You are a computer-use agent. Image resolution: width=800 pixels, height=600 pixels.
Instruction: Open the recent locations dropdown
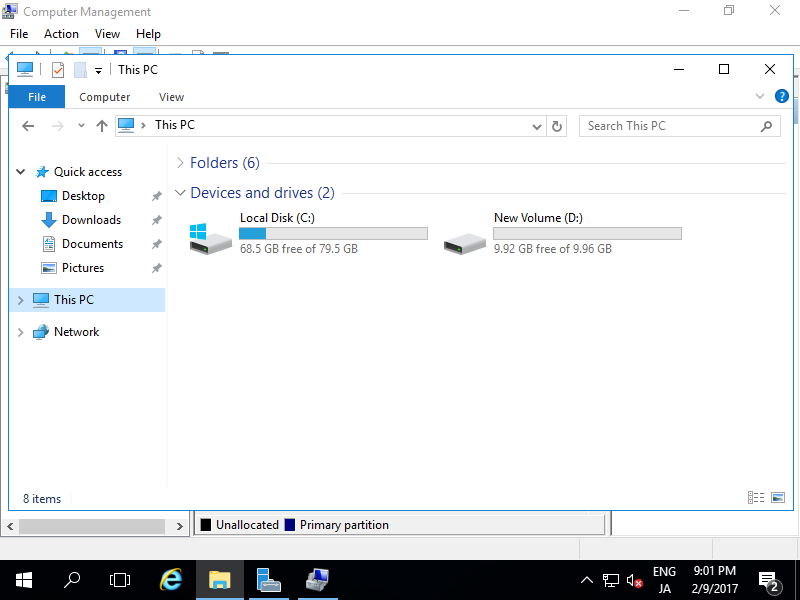81,126
